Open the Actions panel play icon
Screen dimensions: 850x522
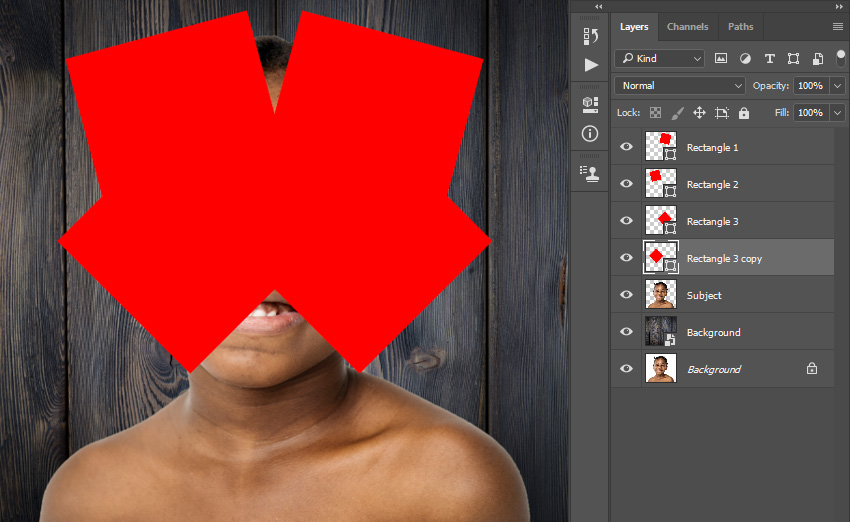591,65
